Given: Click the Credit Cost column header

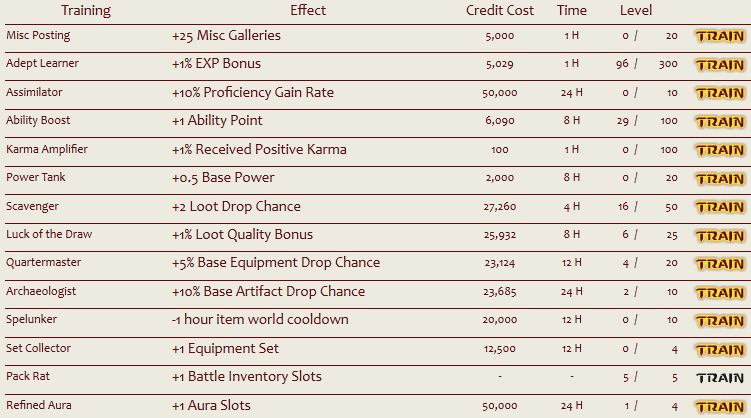Looking at the screenshot, I should tap(500, 11).
